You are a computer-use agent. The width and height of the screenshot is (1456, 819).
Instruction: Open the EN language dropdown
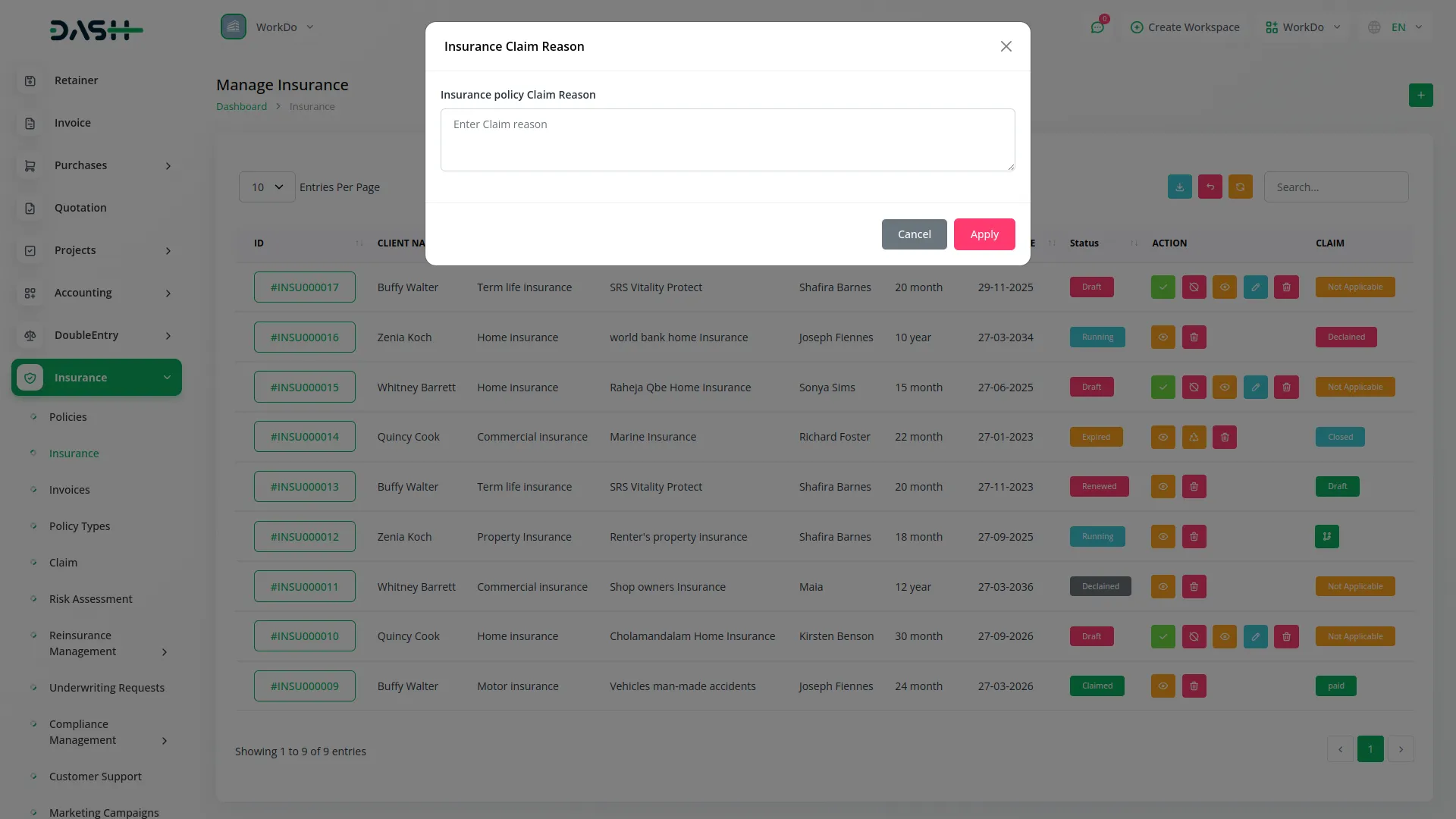click(x=1397, y=27)
